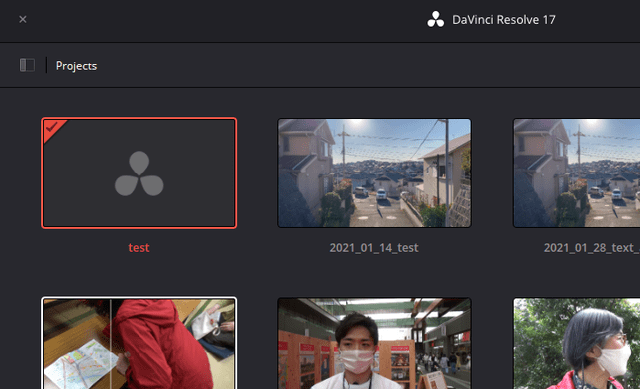Click the red 'test' project name
Screen dimensions: 640x389
point(139,248)
